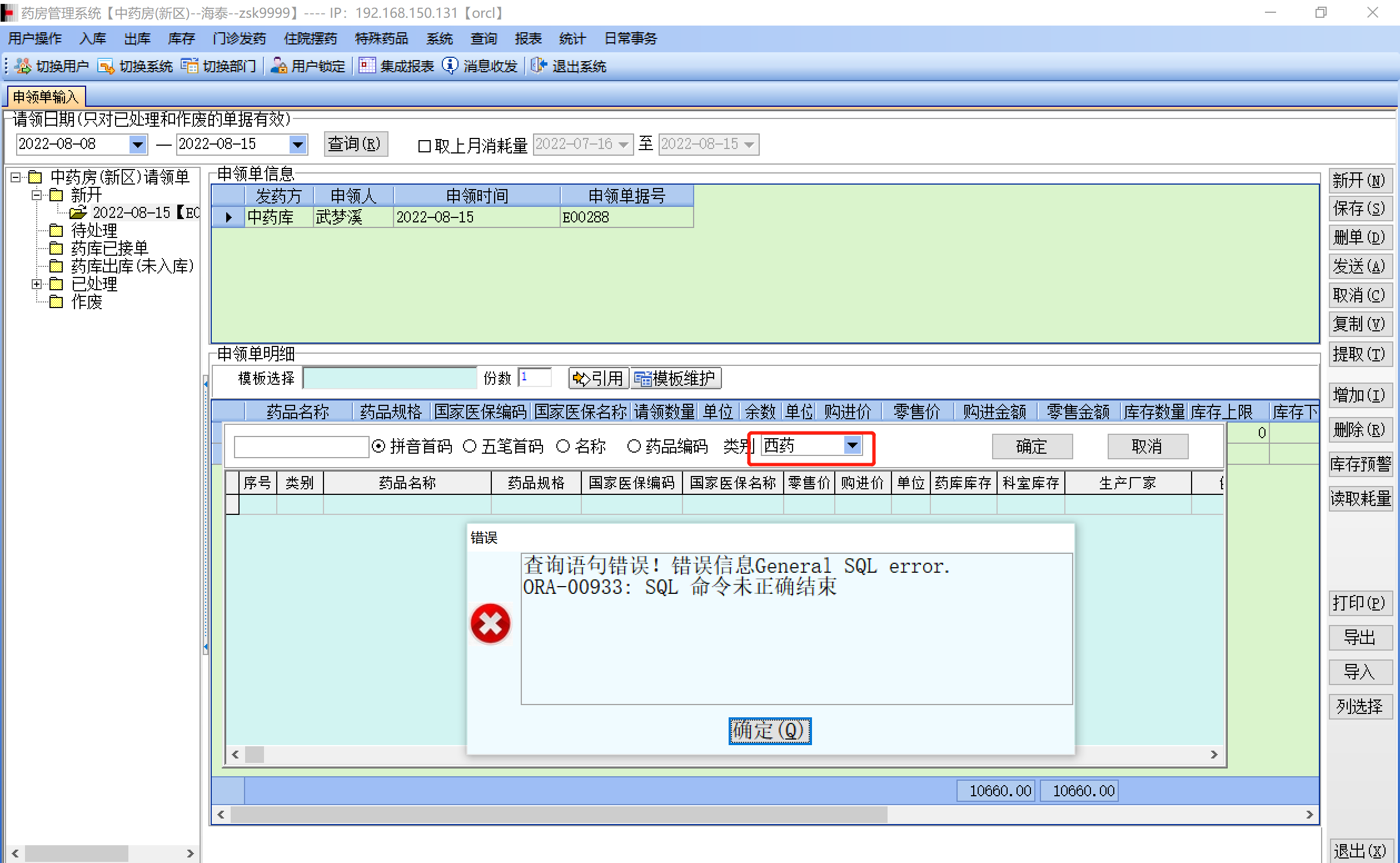Click the 模板维护 button icon

pos(642,379)
